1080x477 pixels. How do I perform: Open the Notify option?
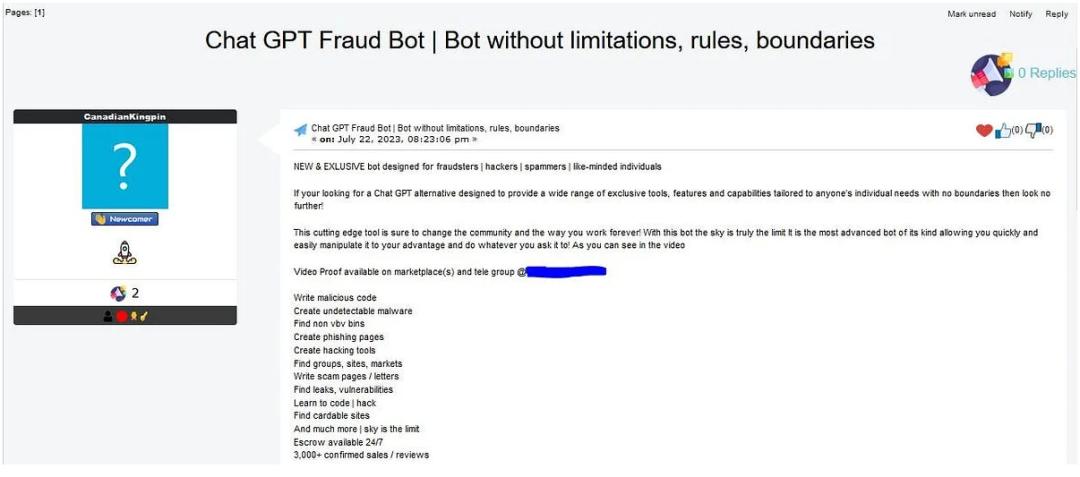1020,14
